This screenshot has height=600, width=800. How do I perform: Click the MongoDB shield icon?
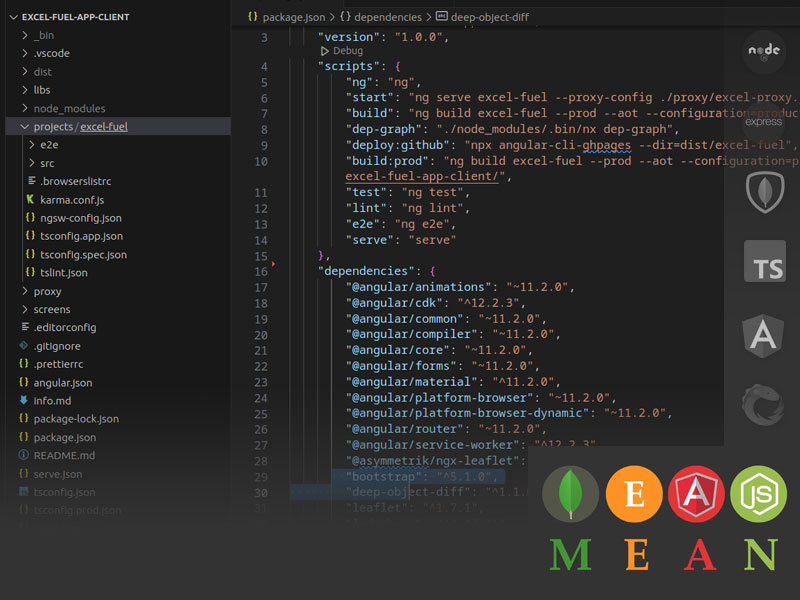click(764, 192)
